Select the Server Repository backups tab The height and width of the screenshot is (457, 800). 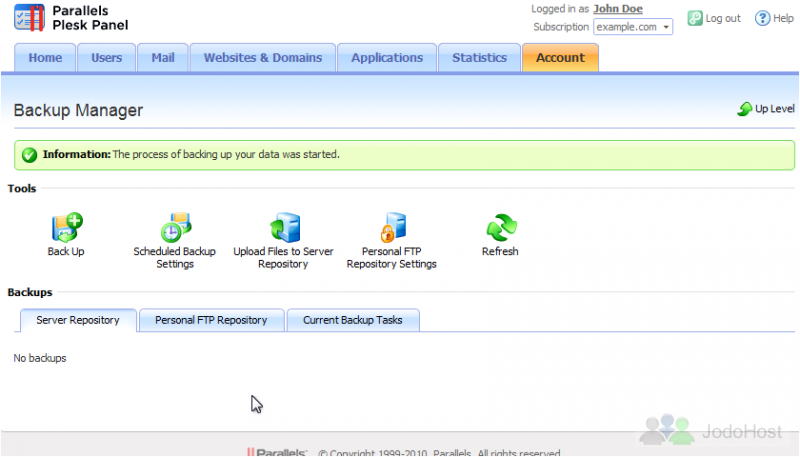[78, 320]
